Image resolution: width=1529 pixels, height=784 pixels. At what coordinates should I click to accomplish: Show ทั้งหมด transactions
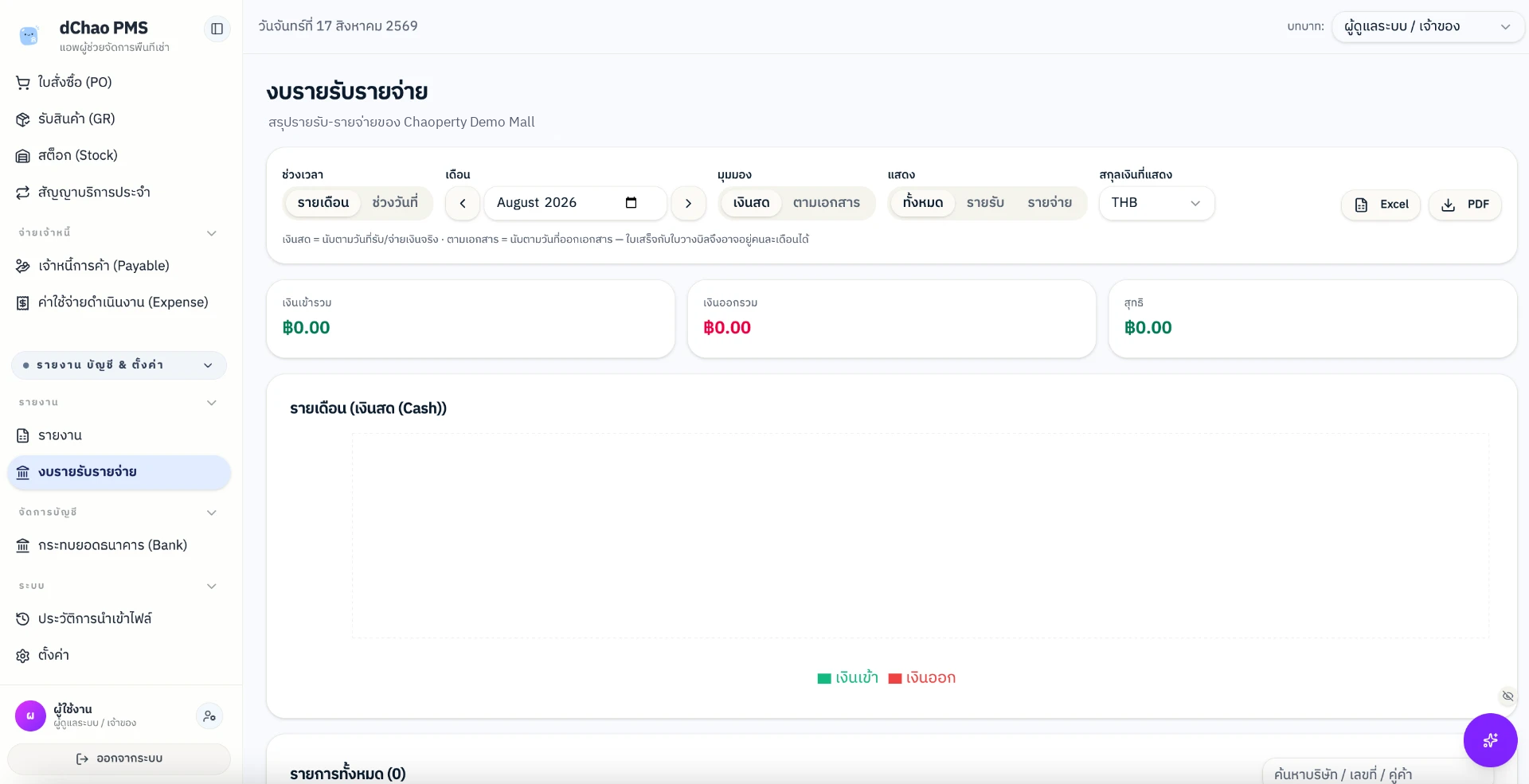pyautogui.click(x=923, y=203)
